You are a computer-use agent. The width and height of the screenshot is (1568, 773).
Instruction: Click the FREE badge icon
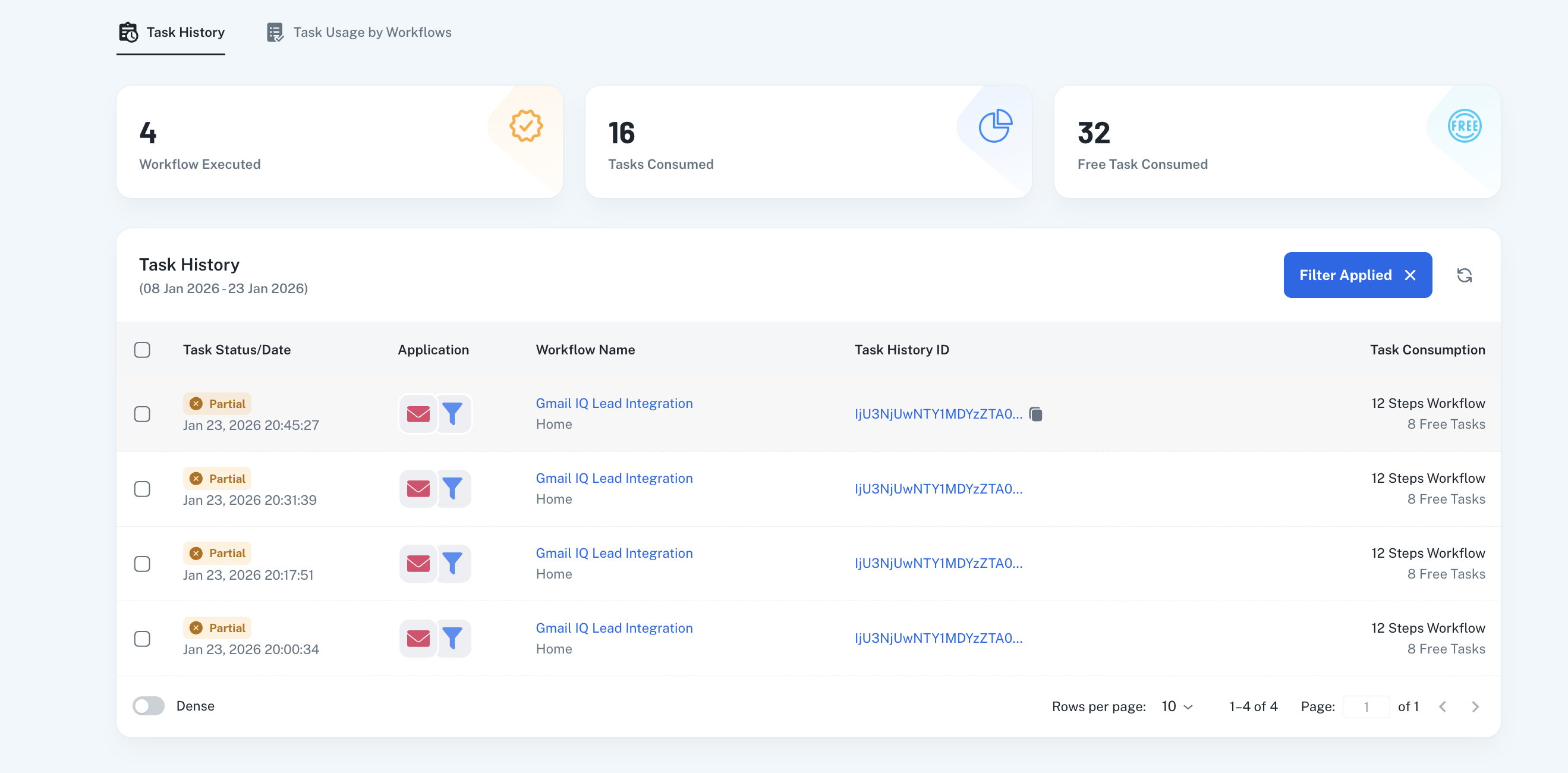(1464, 126)
